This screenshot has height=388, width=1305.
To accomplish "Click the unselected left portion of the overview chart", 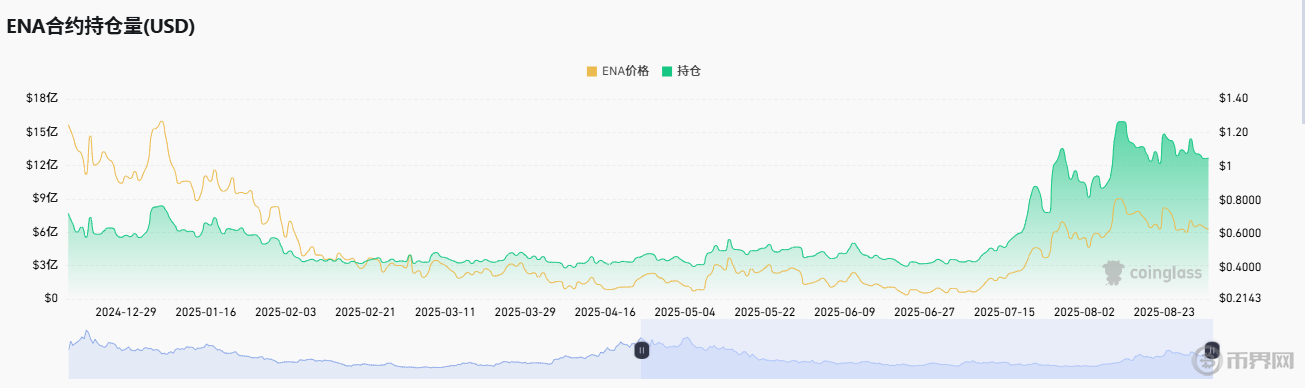I will (354, 349).
